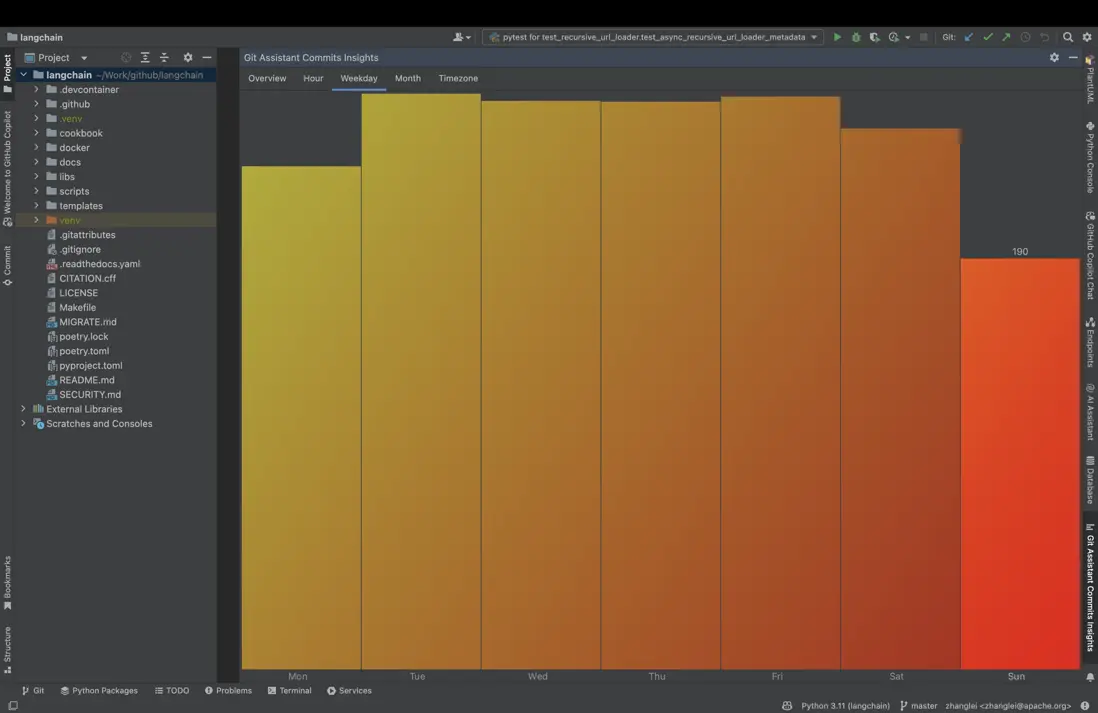Viewport: 1098px width, 713px height.
Task: Open Search Everywhere magnifier
Action: click(x=1068, y=37)
